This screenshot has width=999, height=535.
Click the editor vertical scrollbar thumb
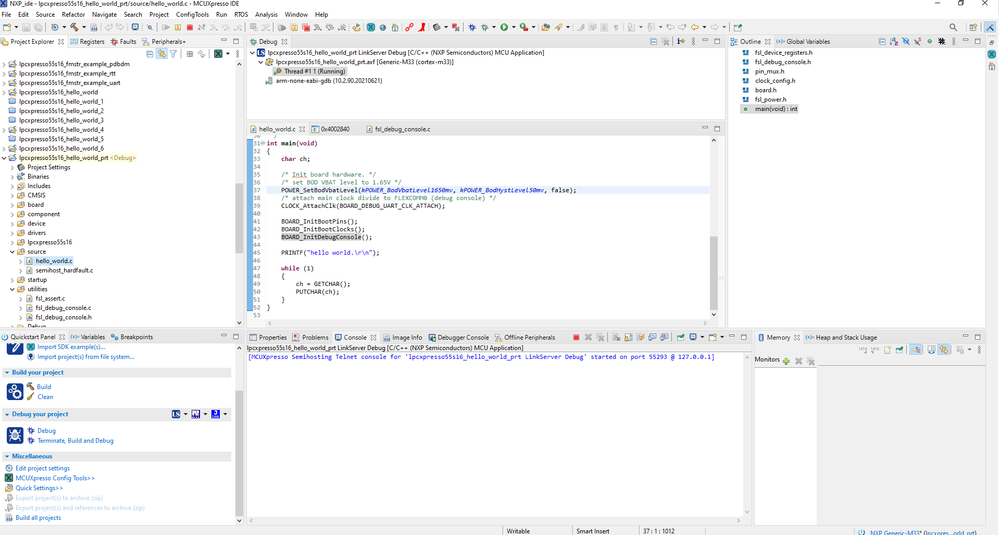(x=714, y=273)
